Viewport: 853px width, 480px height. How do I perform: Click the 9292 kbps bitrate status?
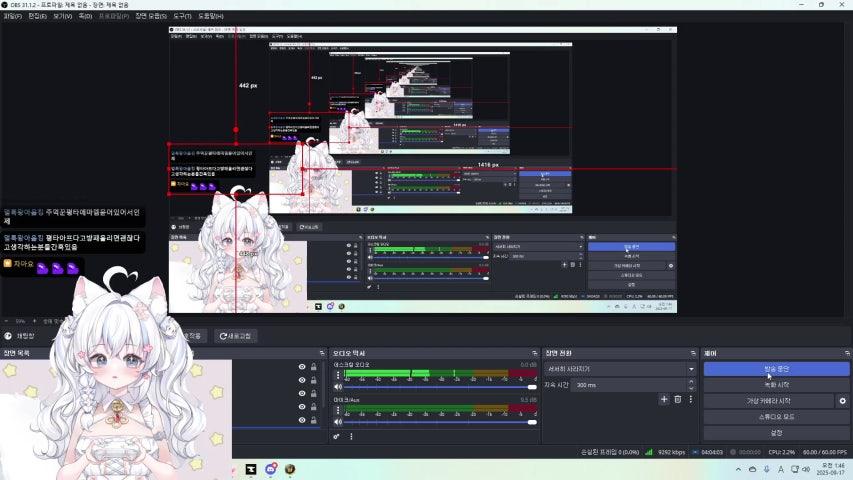click(x=671, y=452)
